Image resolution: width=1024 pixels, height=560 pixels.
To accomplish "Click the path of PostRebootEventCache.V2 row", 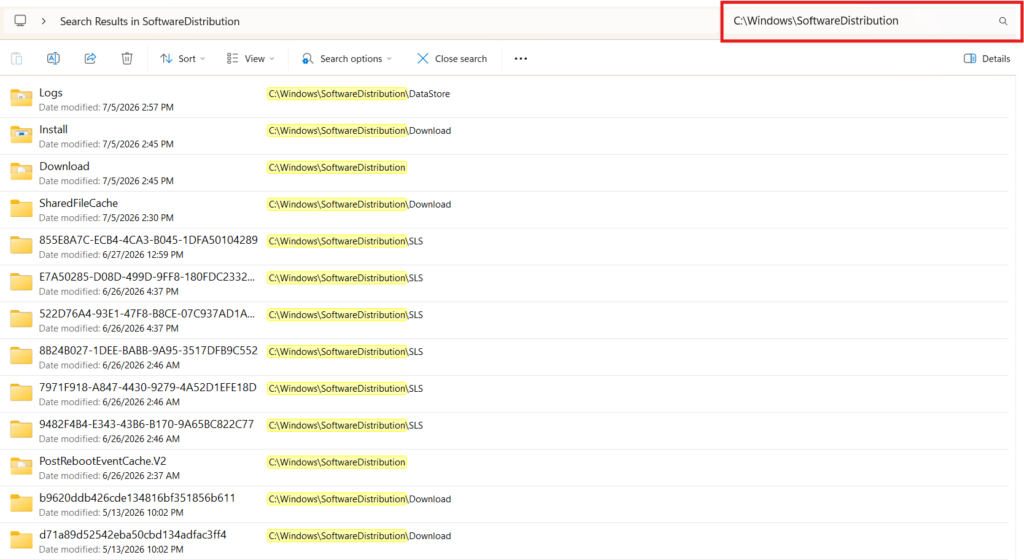I will coord(336,462).
